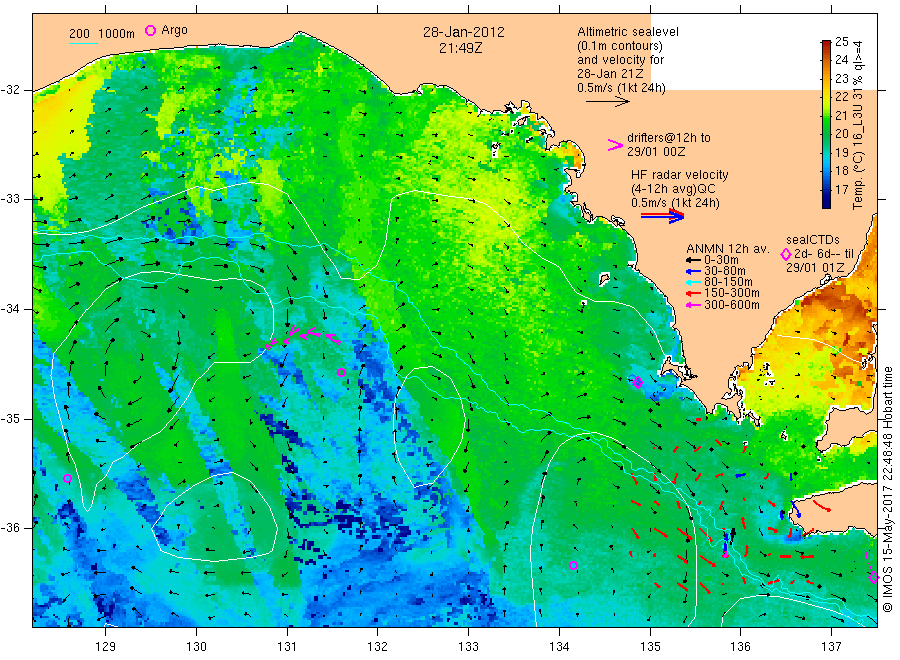Click the -36 latitude axis label

[x=11, y=528]
